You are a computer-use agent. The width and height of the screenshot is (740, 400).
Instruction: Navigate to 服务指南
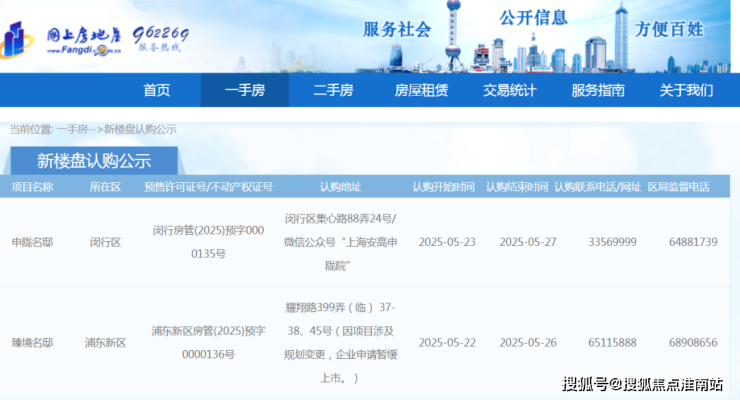(x=598, y=90)
